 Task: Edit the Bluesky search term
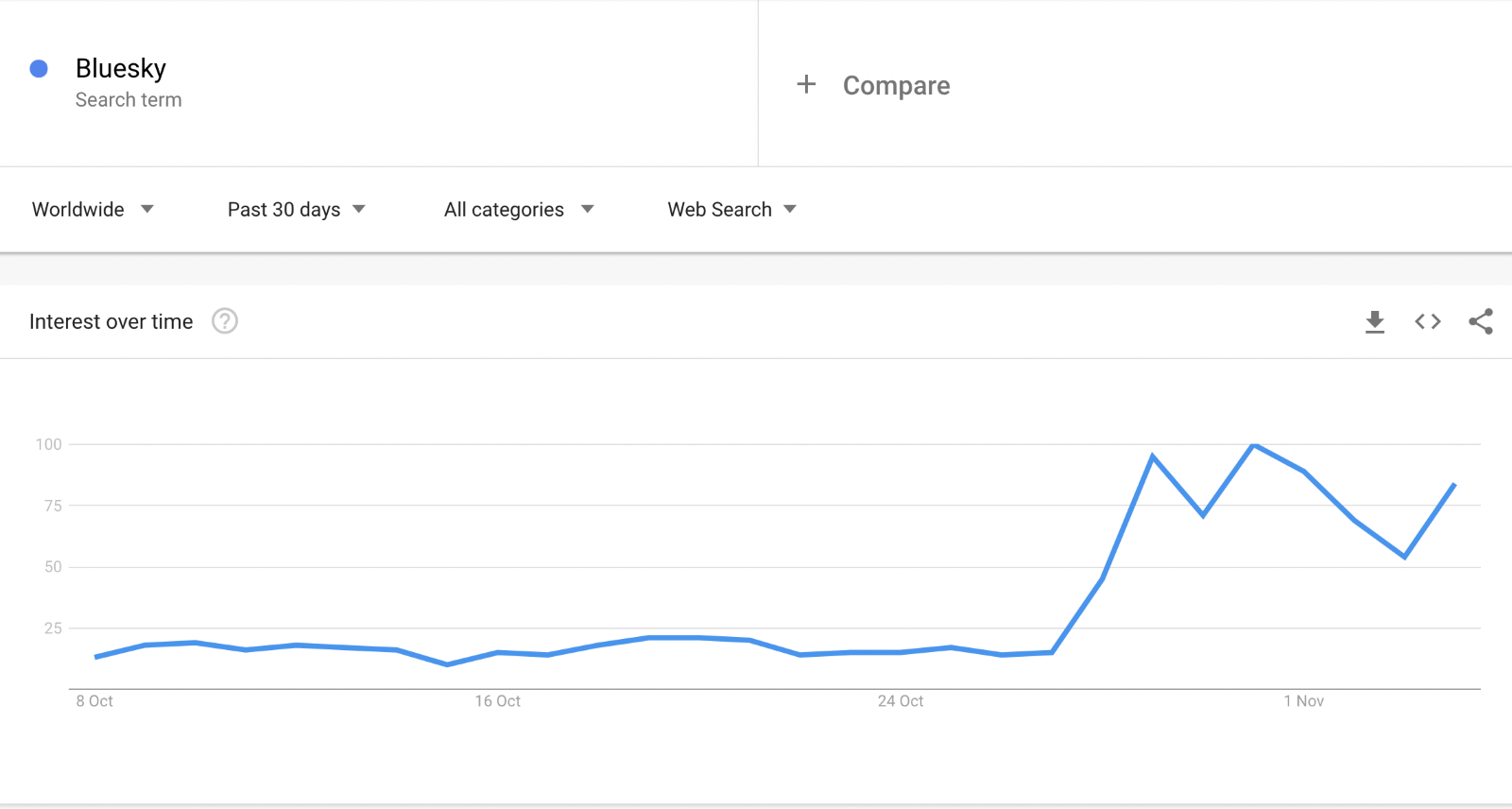click(121, 68)
